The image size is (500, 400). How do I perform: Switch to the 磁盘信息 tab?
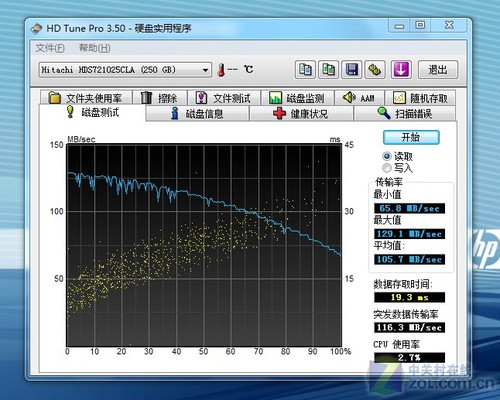coord(197,114)
